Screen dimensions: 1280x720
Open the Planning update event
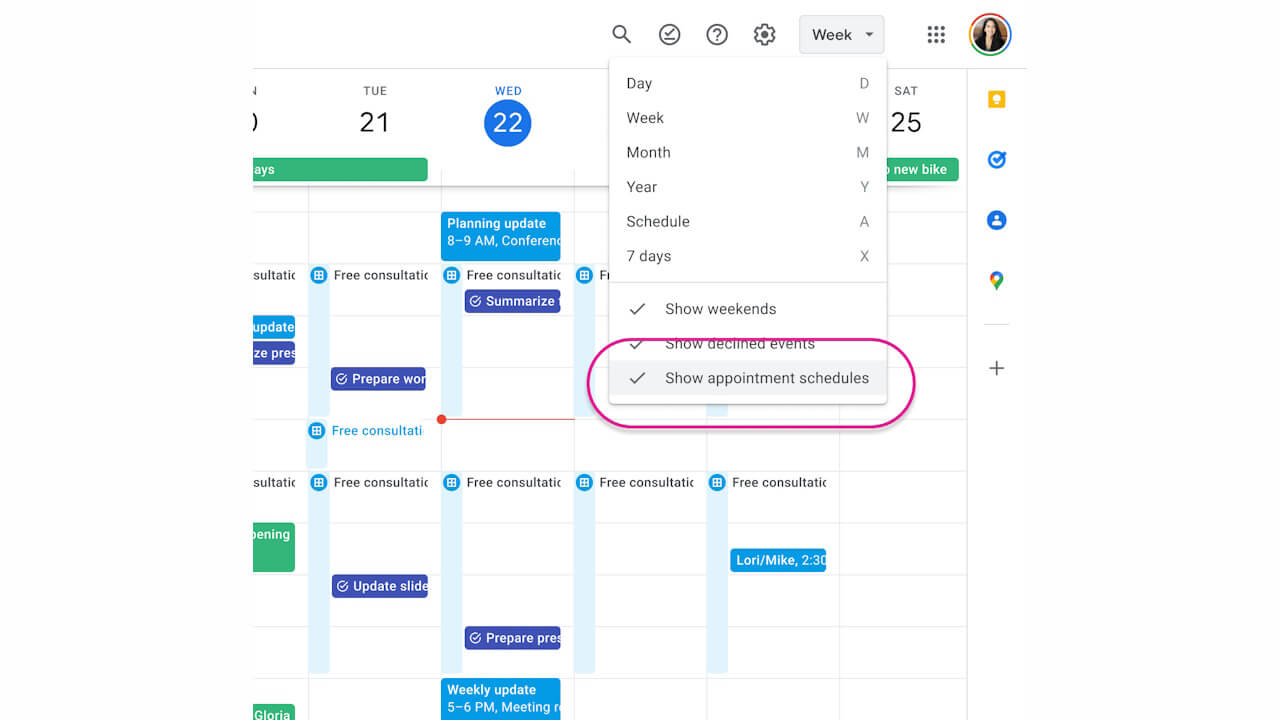click(500, 235)
